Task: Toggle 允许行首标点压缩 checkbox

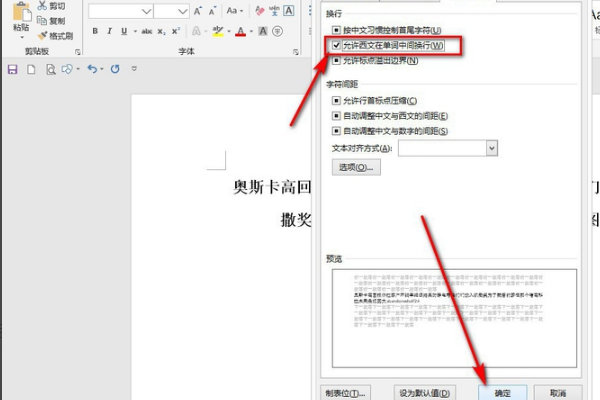Action: tap(336, 101)
